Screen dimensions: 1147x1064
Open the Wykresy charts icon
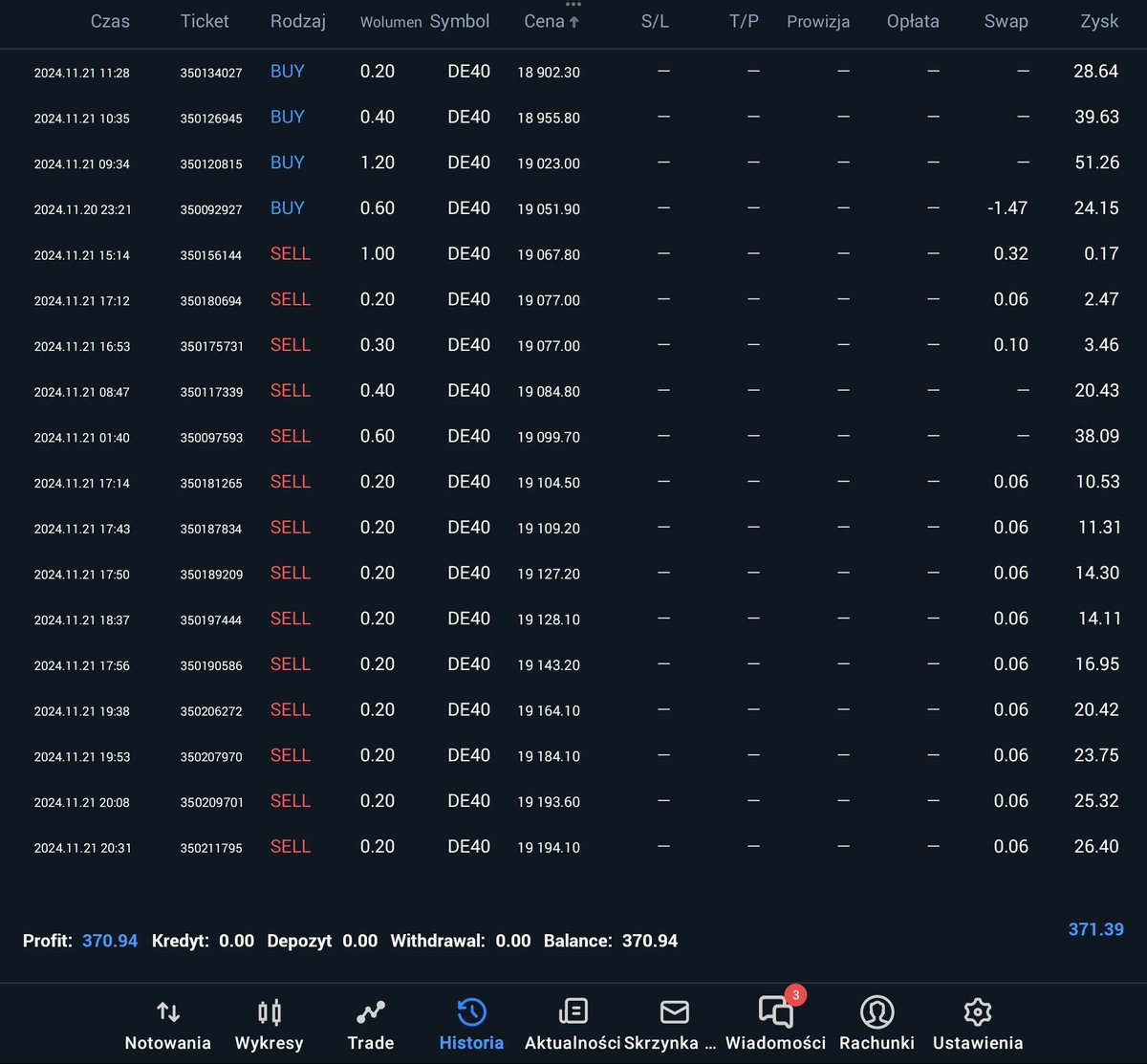click(270, 1011)
